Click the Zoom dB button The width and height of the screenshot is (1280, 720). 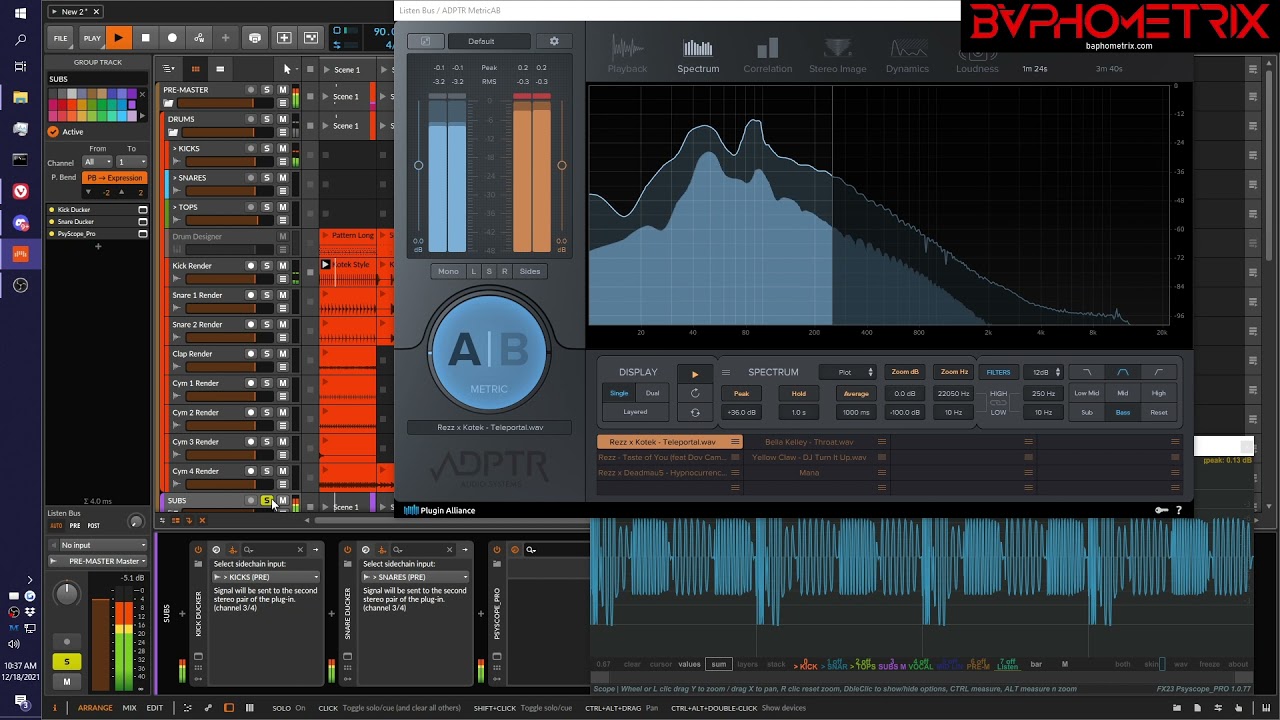click(x=905, y=372)
